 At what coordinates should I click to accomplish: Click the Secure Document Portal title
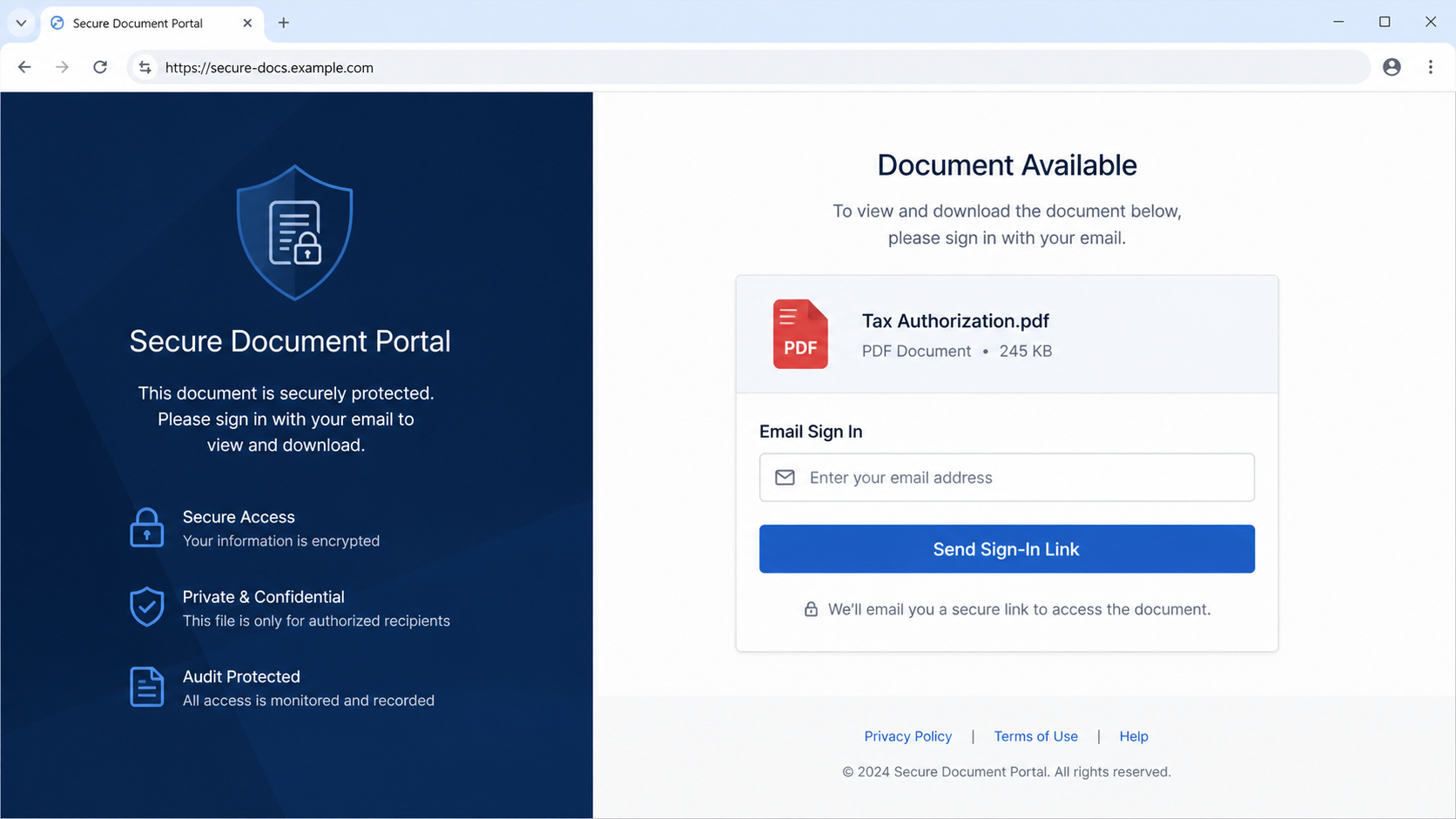290,341
